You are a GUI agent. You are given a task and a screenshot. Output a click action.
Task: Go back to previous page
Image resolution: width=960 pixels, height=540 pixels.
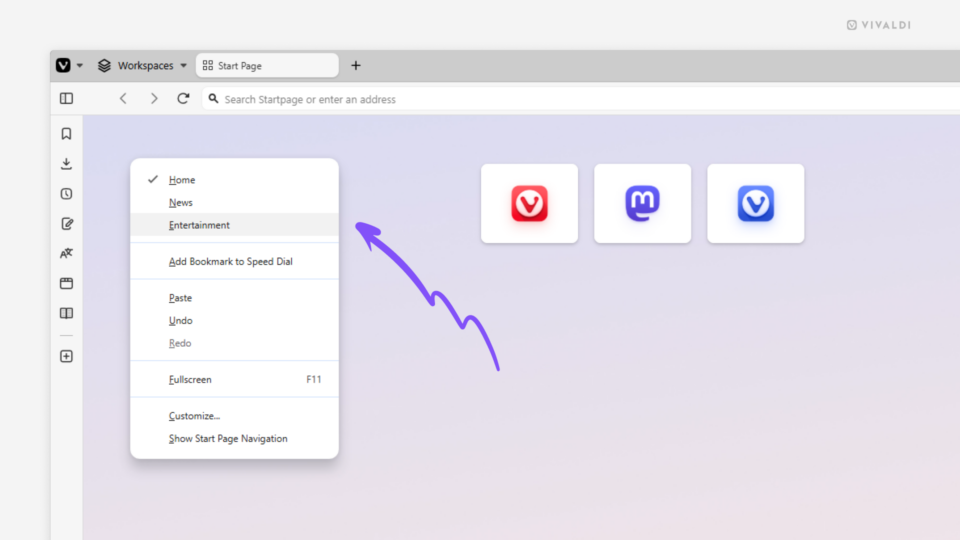[123, 99]
